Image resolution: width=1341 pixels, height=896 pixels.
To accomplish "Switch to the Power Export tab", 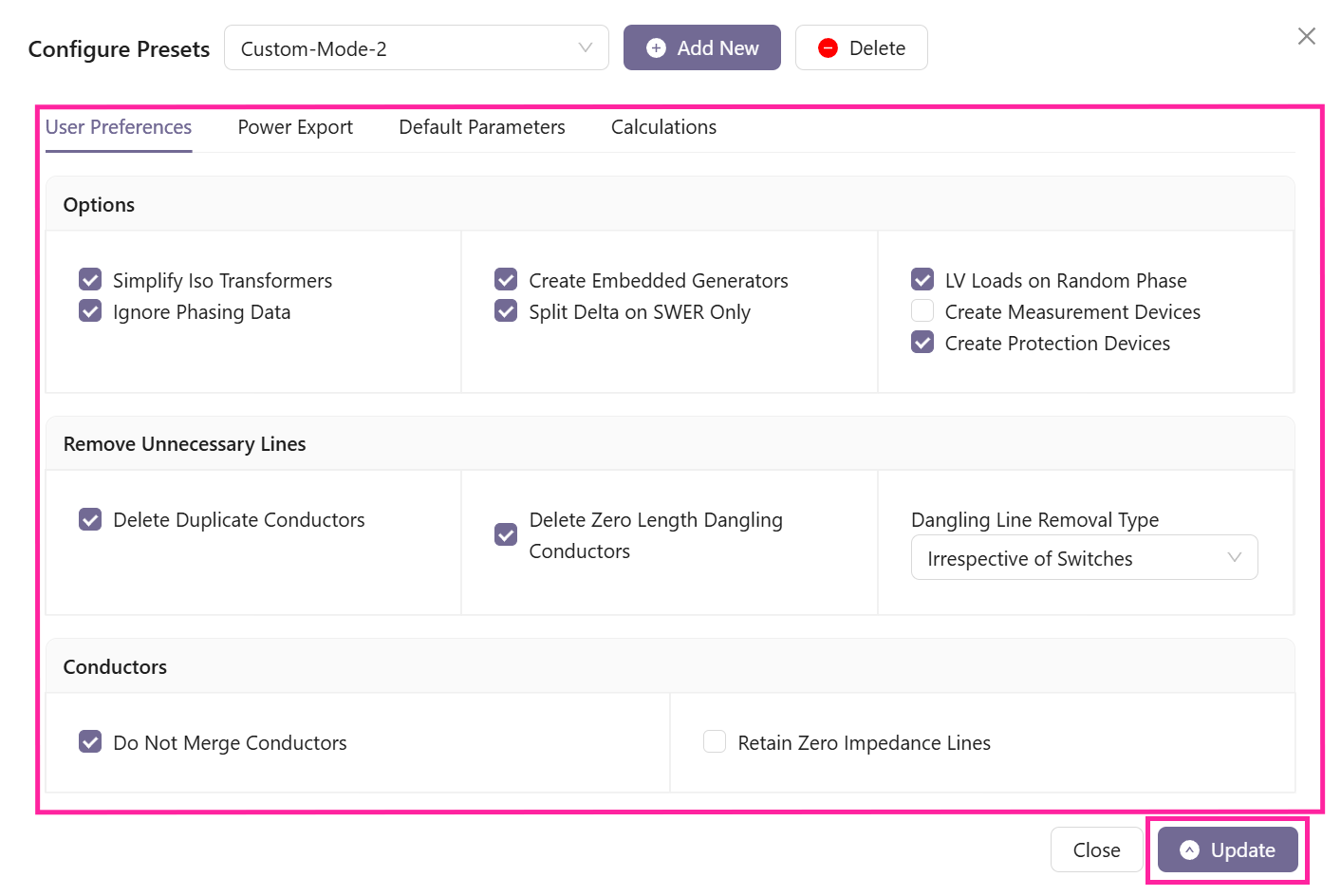I will (x=295, y=127).
